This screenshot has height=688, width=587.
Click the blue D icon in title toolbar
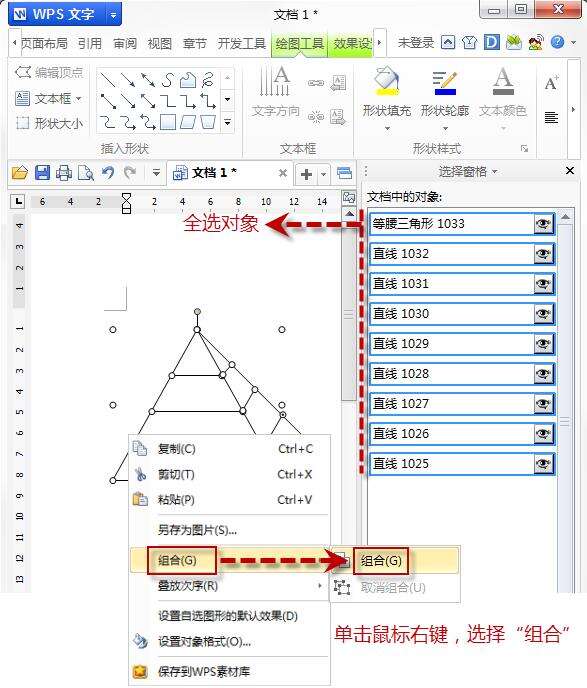[492, 42]
